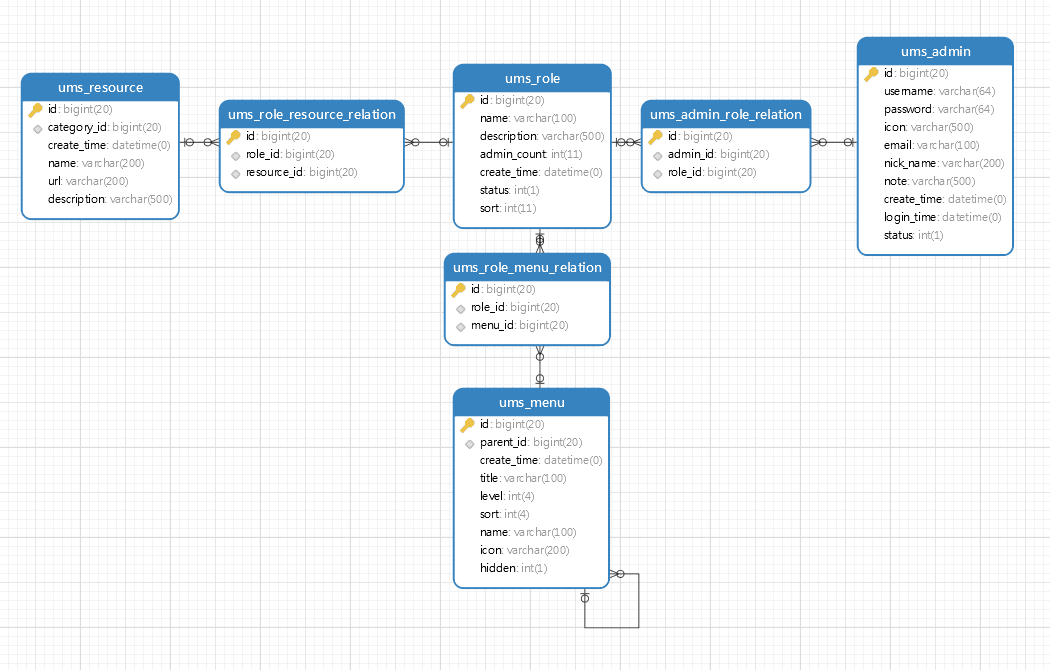Select the icon field in ums_menu

click(x=524, y=550)
